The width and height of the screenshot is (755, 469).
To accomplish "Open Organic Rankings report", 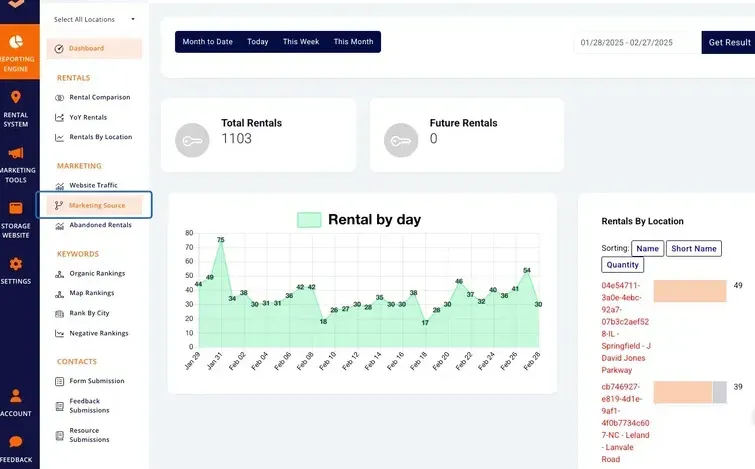I will (x=97, y=274).
